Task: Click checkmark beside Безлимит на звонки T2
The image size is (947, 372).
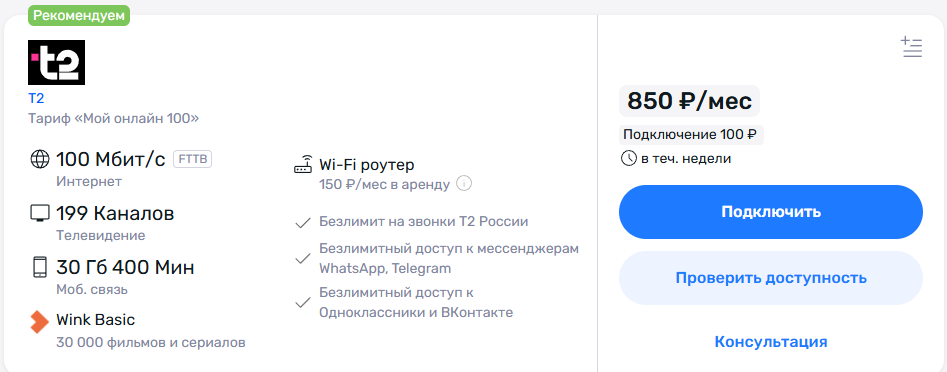Action: (303, 223)
